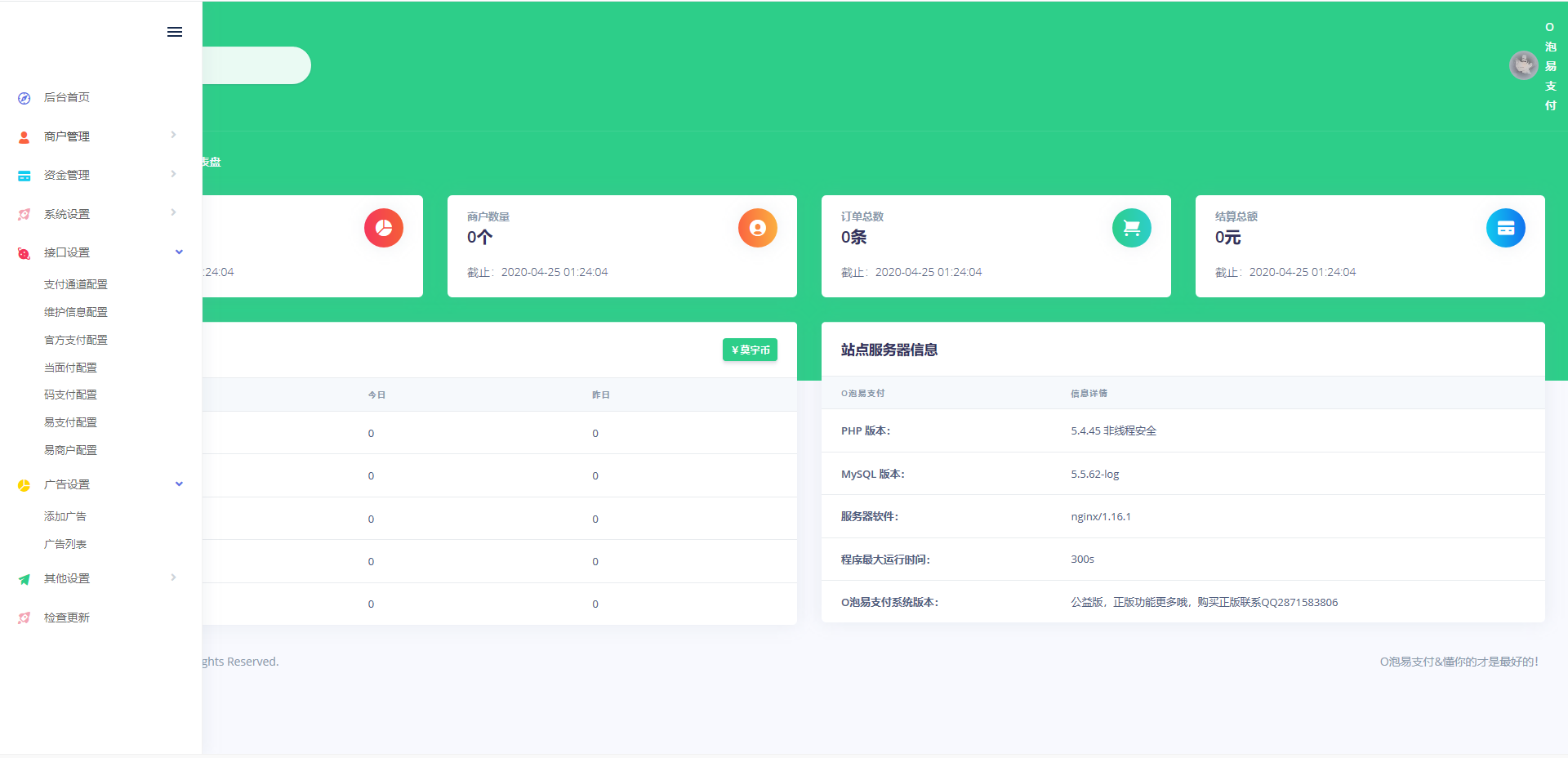Click the 结算总额 card label
Image resolution: width=1568 pixels, height=758 pixels.
pos(1236,216)
